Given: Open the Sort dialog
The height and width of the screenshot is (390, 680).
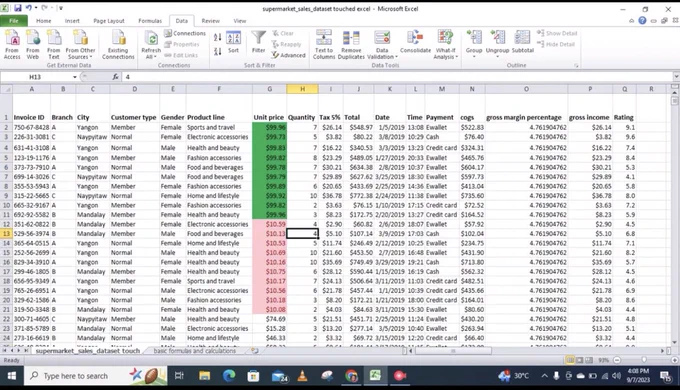Looking at the screenshot, I should tap(233, 42).
